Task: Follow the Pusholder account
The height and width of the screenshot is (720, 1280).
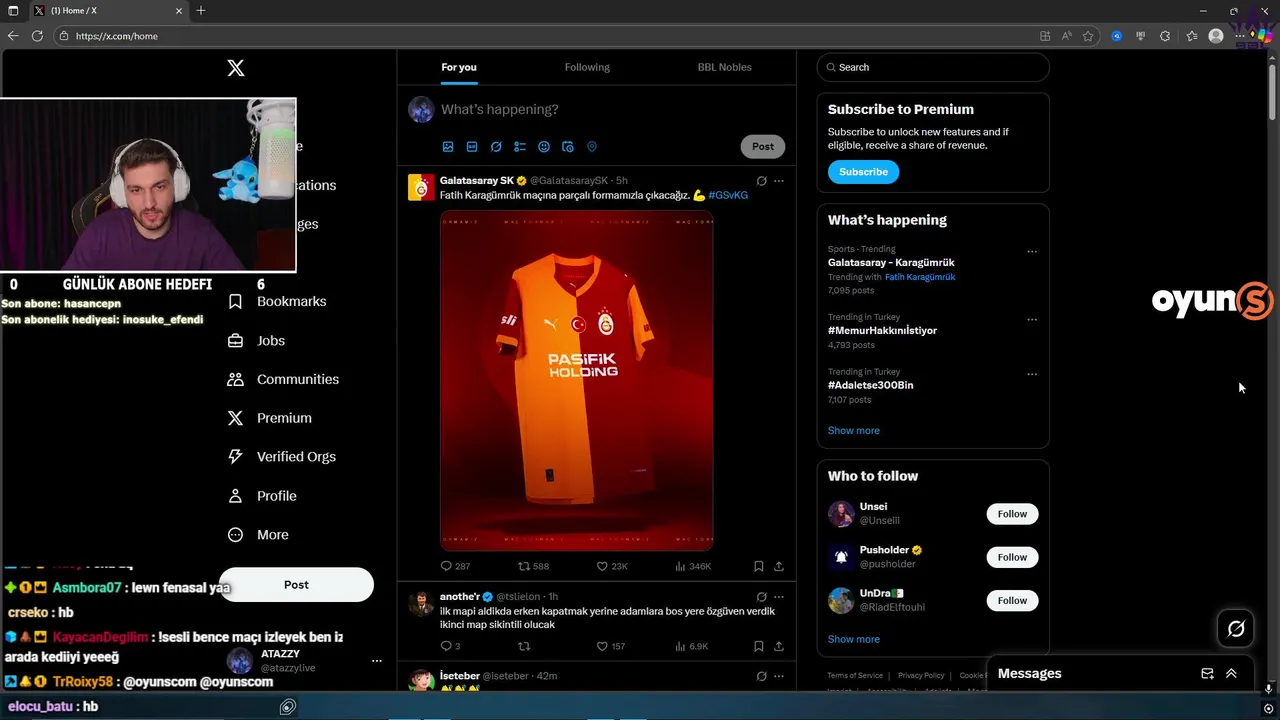Action: (x=1012, y=557)
